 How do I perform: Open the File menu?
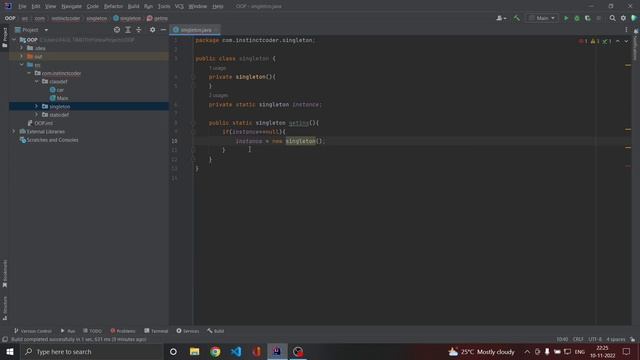(22, 6)
